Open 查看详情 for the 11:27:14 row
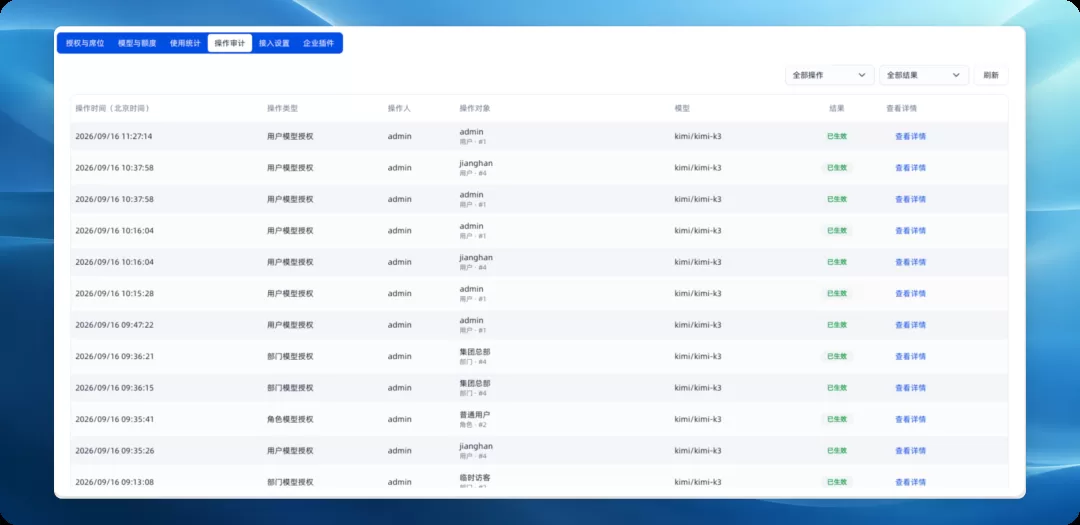Screen dimensions: 1080x525 click(910, 136)
